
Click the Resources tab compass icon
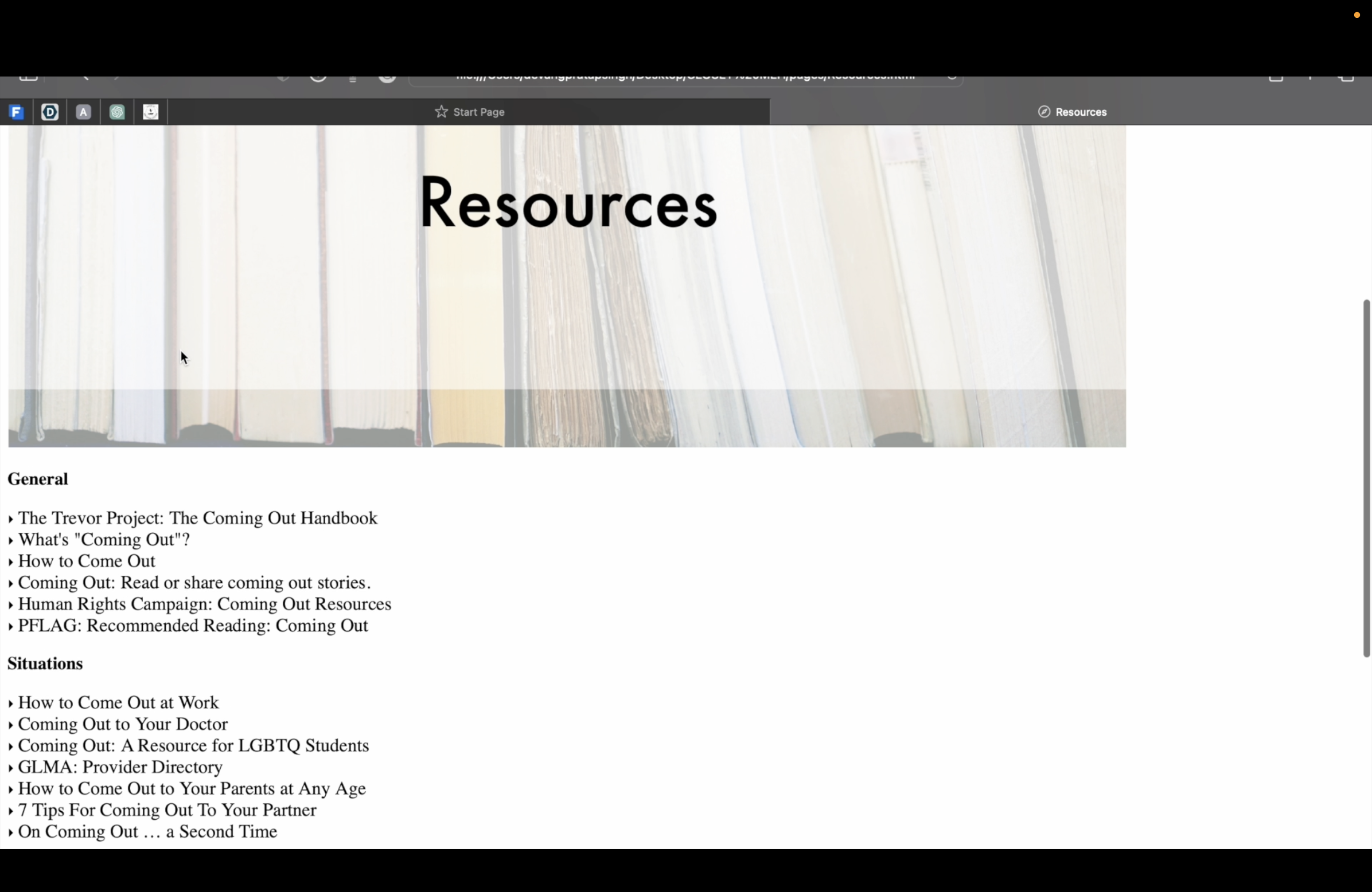[1044, 112]
